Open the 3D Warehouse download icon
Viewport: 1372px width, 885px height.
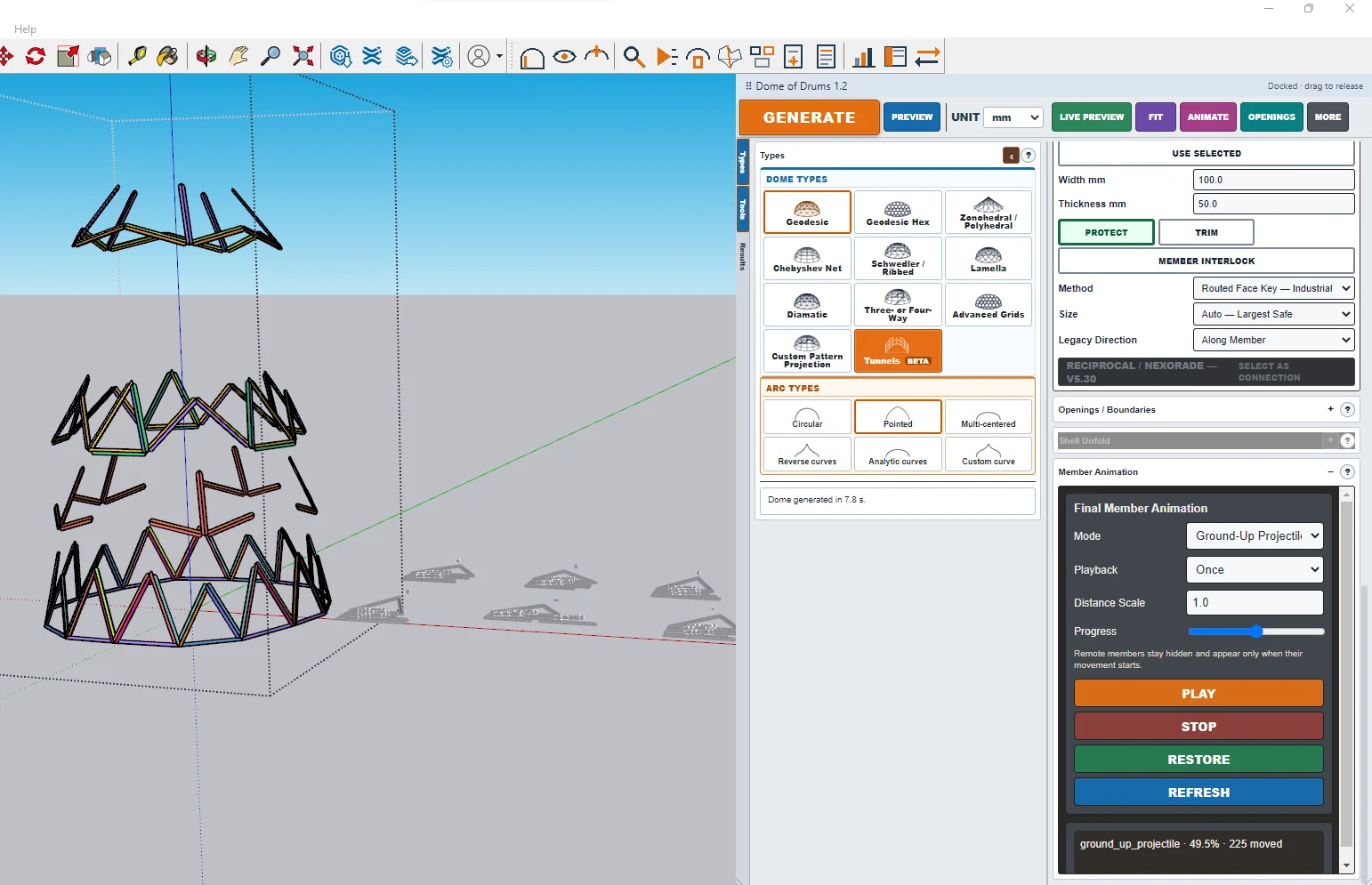(340, 57)
